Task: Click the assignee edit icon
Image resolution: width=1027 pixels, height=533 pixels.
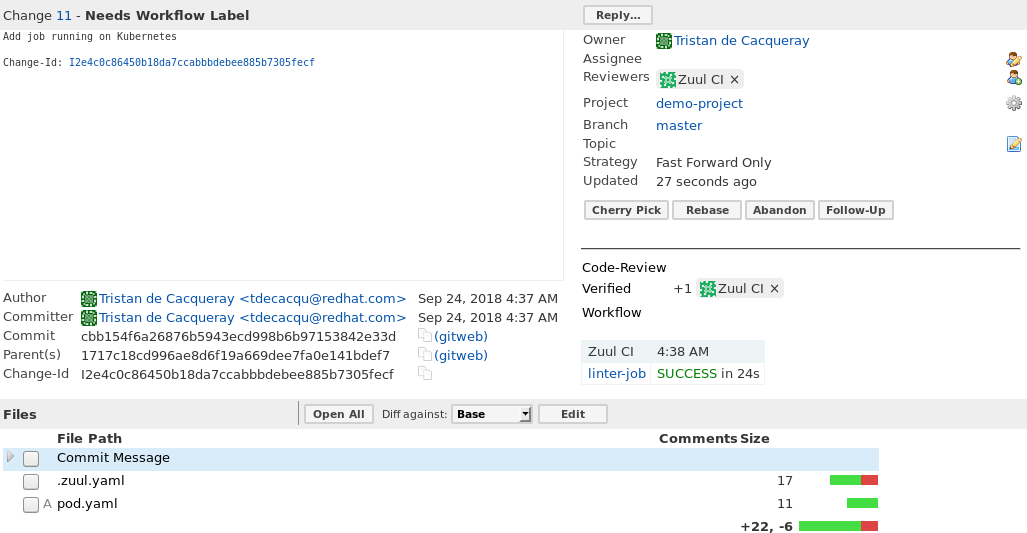Action: [1013, 59]
